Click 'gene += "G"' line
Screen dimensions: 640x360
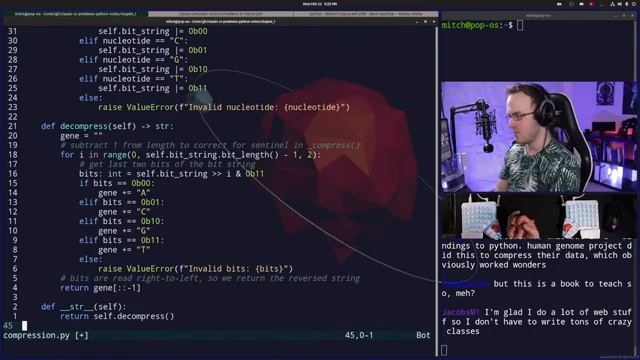(124, 231)
